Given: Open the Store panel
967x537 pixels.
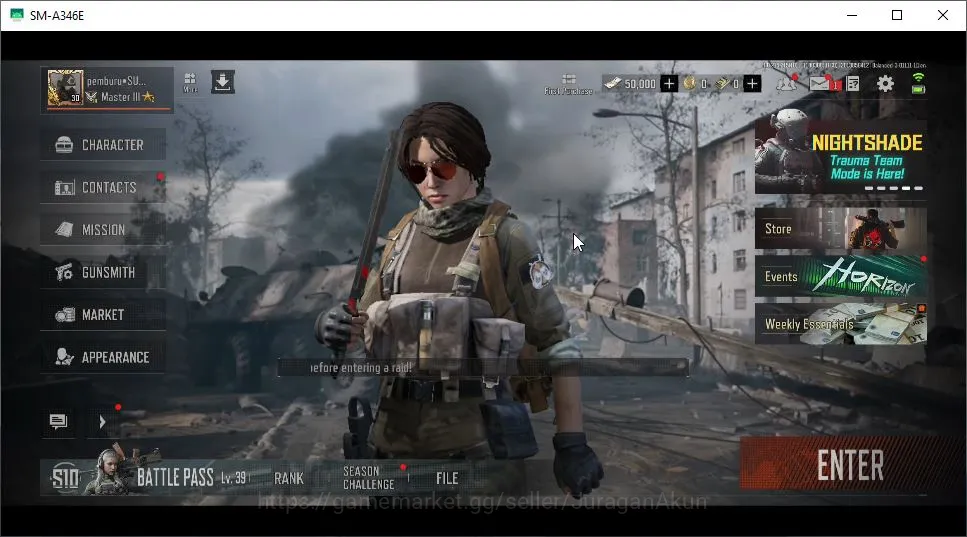Looking at the screenshot, I should point(841,229).
